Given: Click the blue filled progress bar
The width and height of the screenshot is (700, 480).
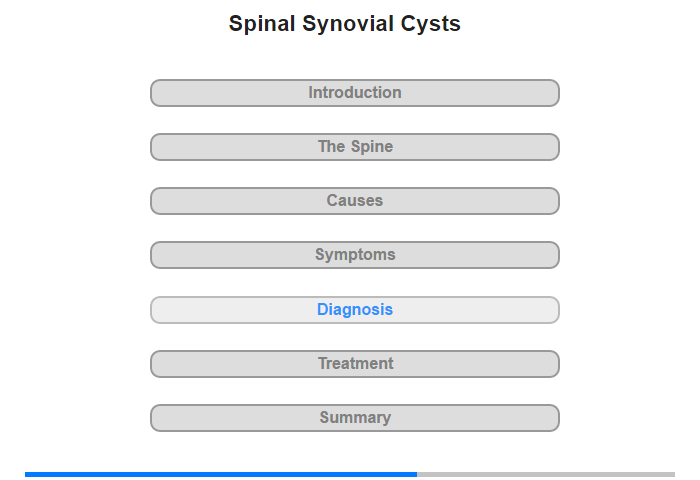Looking at the screenshot, I should [220, 474].
